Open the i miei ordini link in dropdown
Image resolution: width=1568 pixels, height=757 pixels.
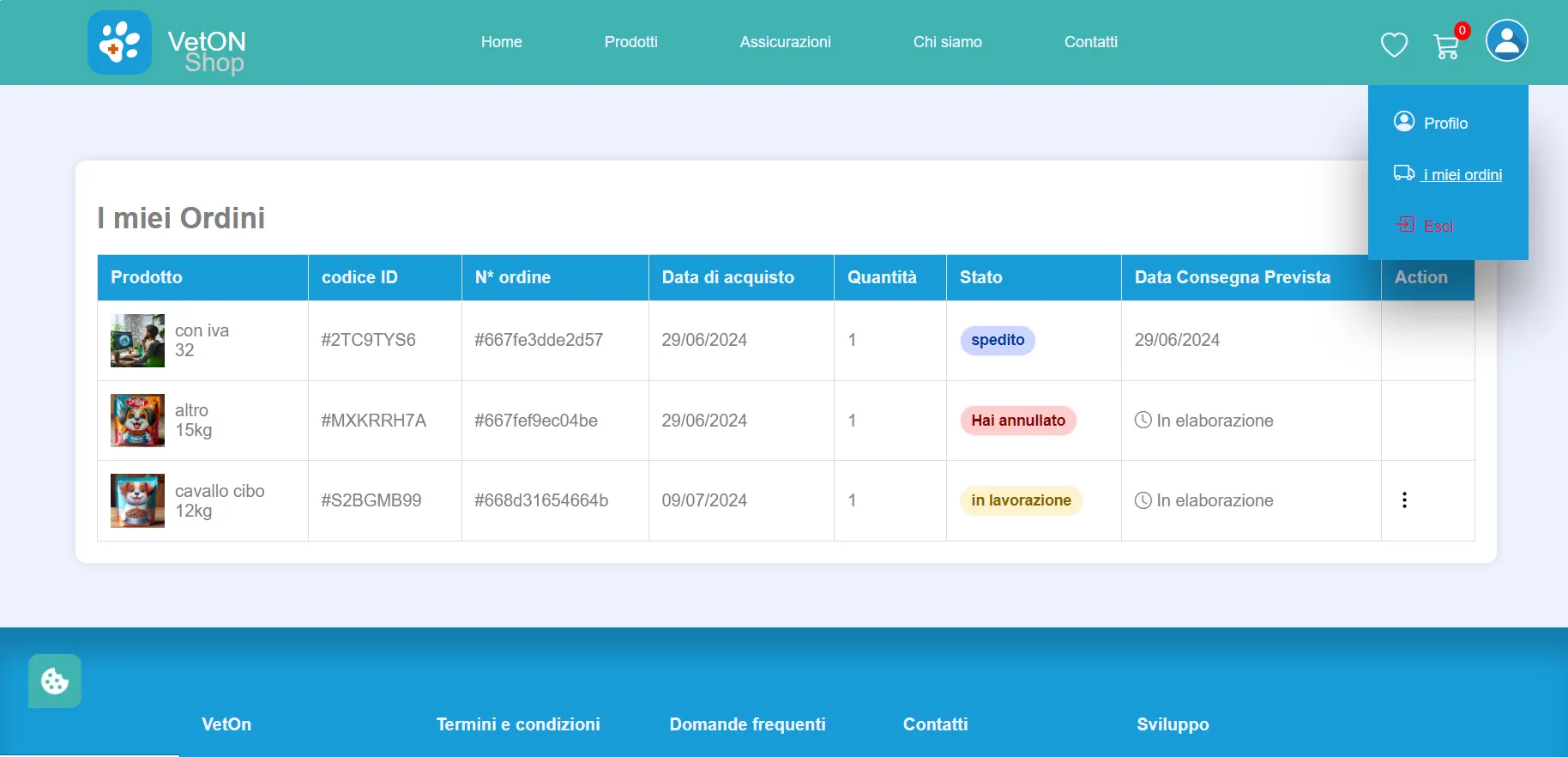tap(1462, 175)
